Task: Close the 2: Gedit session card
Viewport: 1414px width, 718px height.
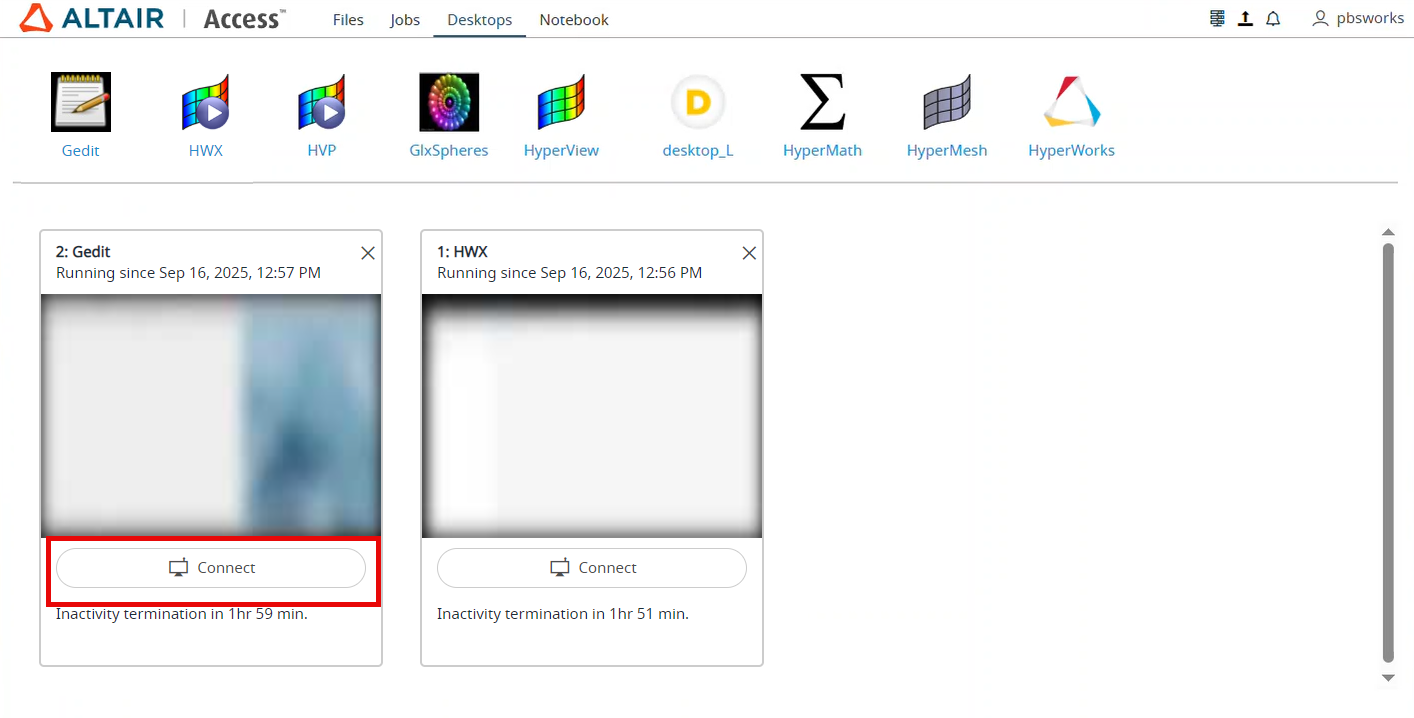Action: coord(367,253)
